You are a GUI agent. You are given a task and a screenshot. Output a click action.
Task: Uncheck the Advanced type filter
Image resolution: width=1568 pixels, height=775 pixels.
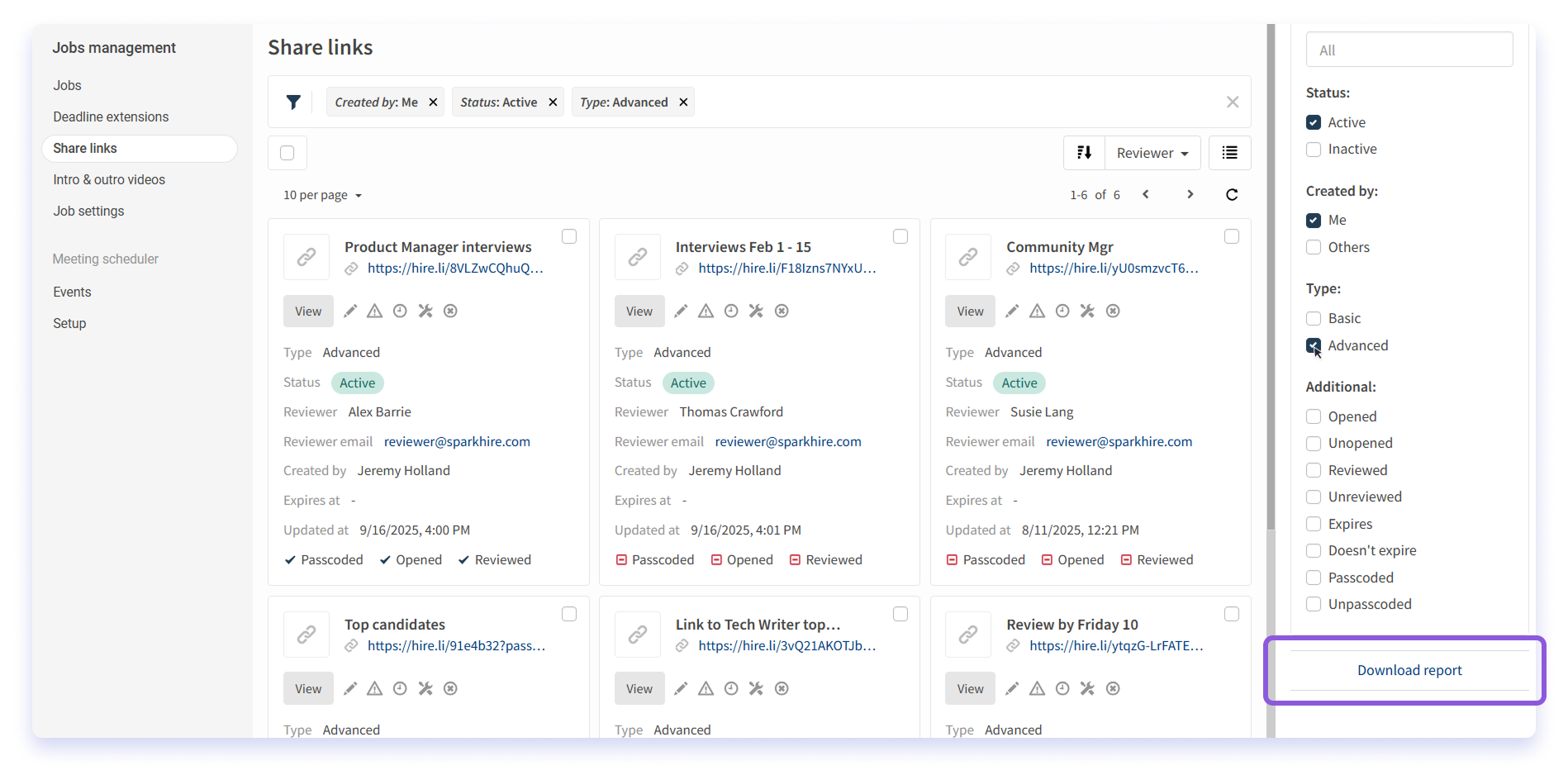(x=1314, y=345)
